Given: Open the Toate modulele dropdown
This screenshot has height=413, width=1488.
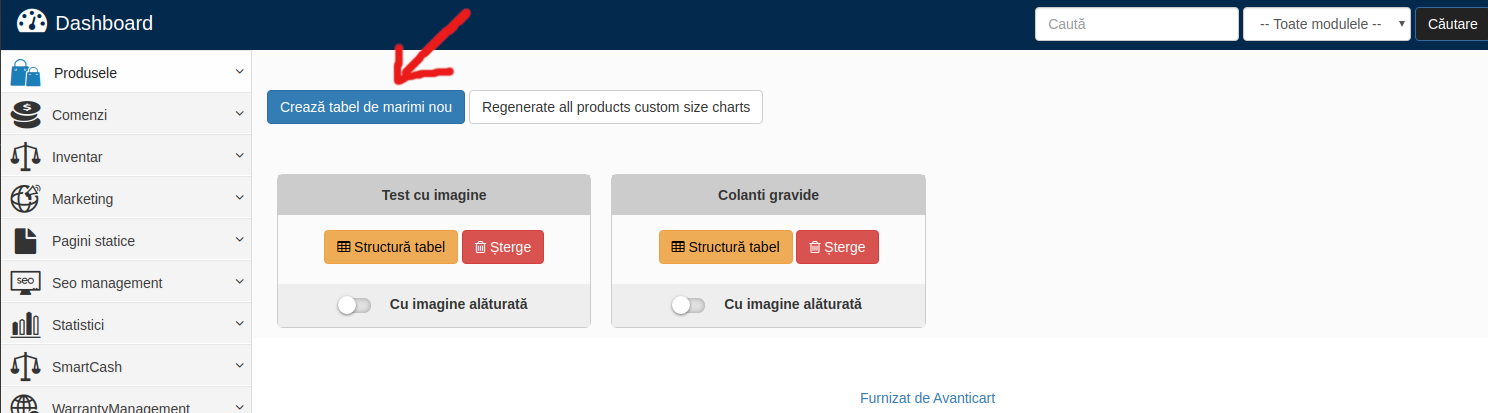Looking at the screenshot, I should 1327,24.
